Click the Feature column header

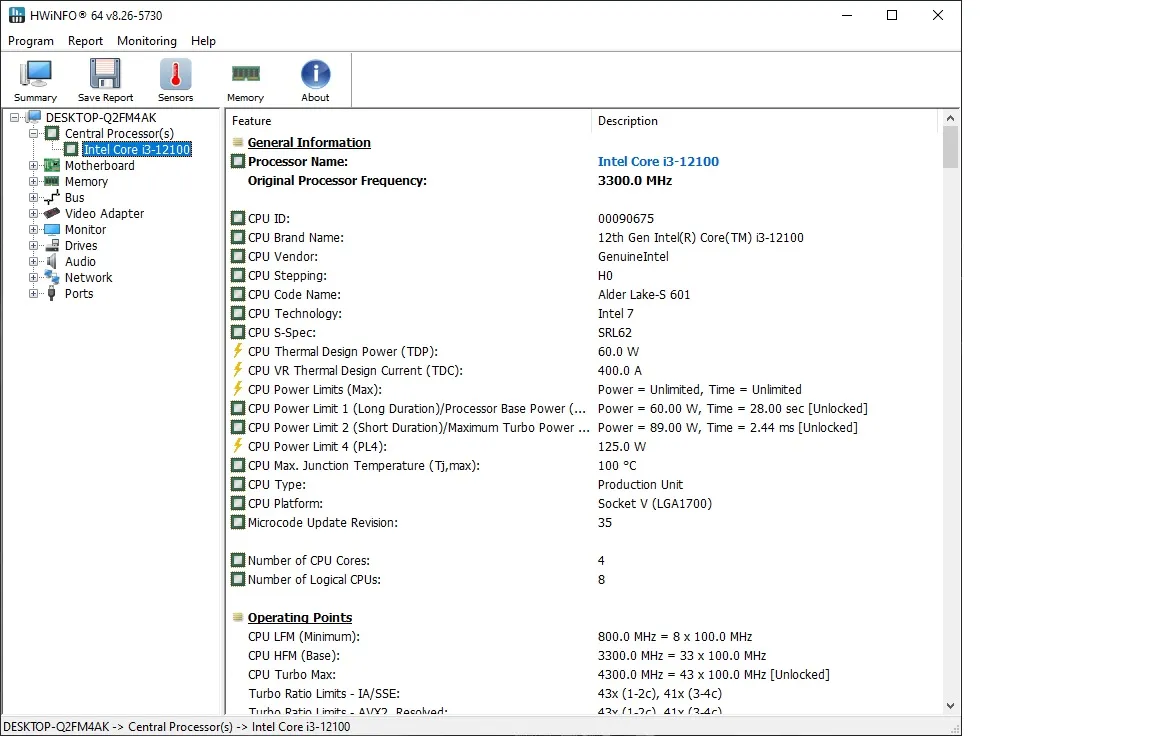tap(252, 121)
